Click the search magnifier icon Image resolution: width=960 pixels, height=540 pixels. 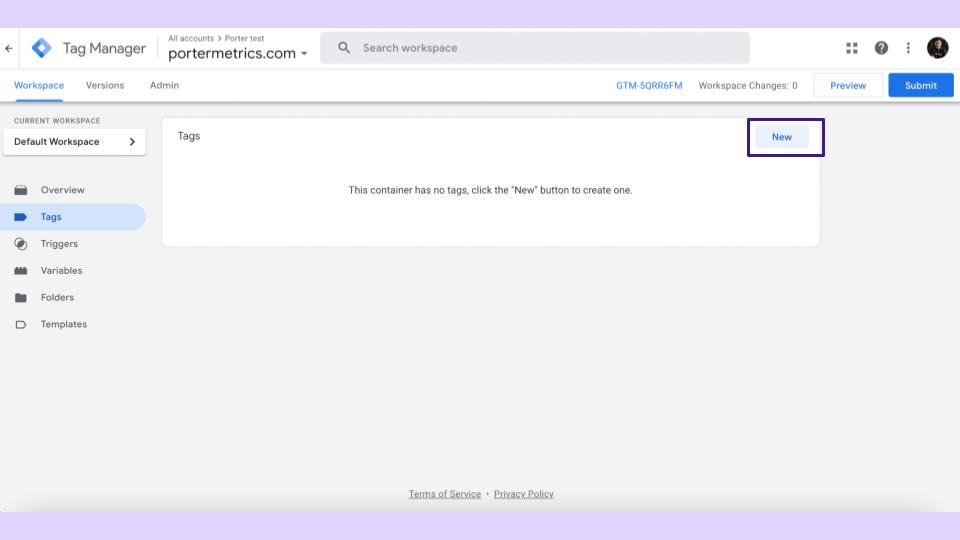point(344,48)
